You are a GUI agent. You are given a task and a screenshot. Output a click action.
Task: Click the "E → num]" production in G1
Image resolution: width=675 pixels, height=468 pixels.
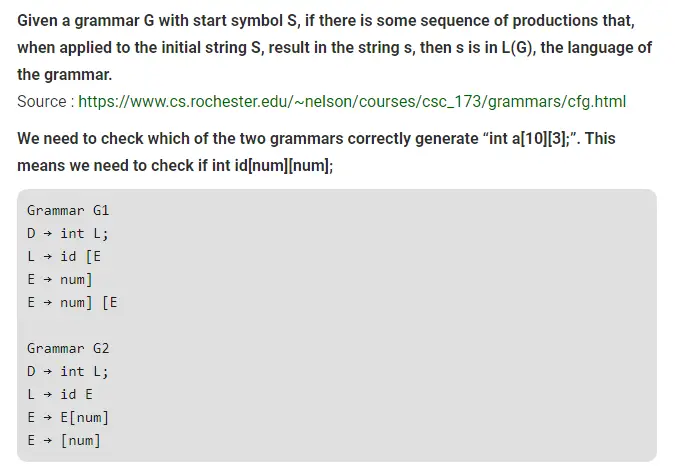60,279
